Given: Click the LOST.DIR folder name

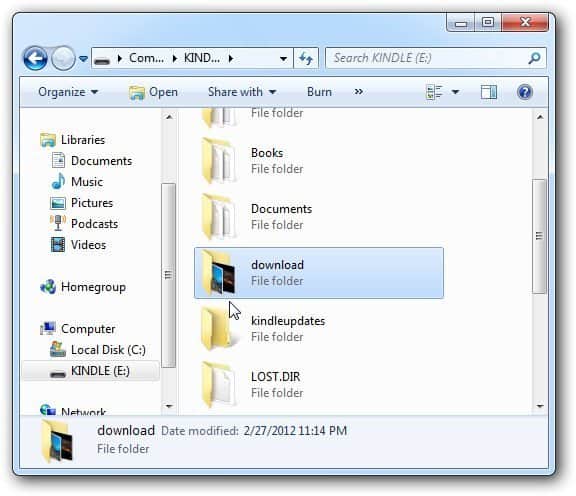Looking at the screenshot, I should pyautogui.click(x=276, y=377).
